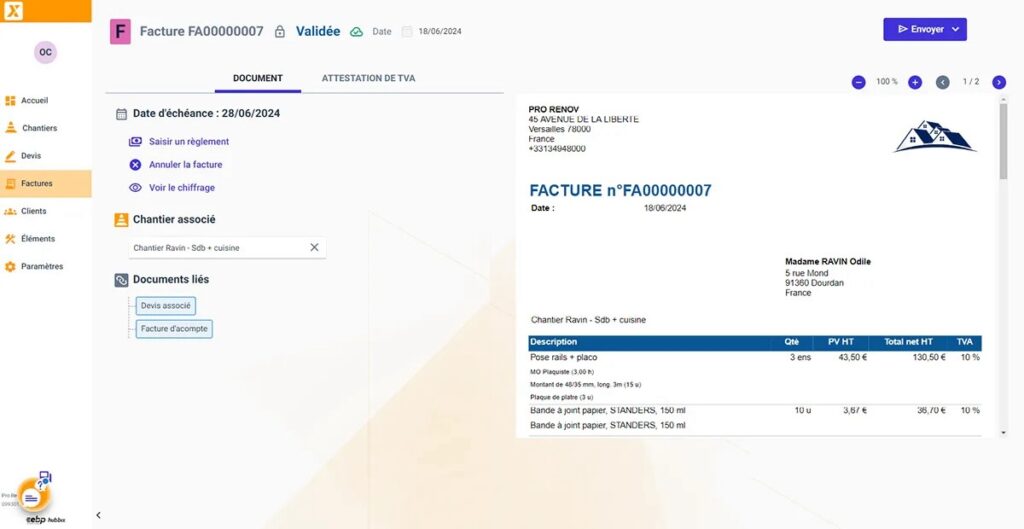Click Annuler la facture link
Image resolution: width=1024 pixels, height=529 pixels.
[x=185, y=165]
